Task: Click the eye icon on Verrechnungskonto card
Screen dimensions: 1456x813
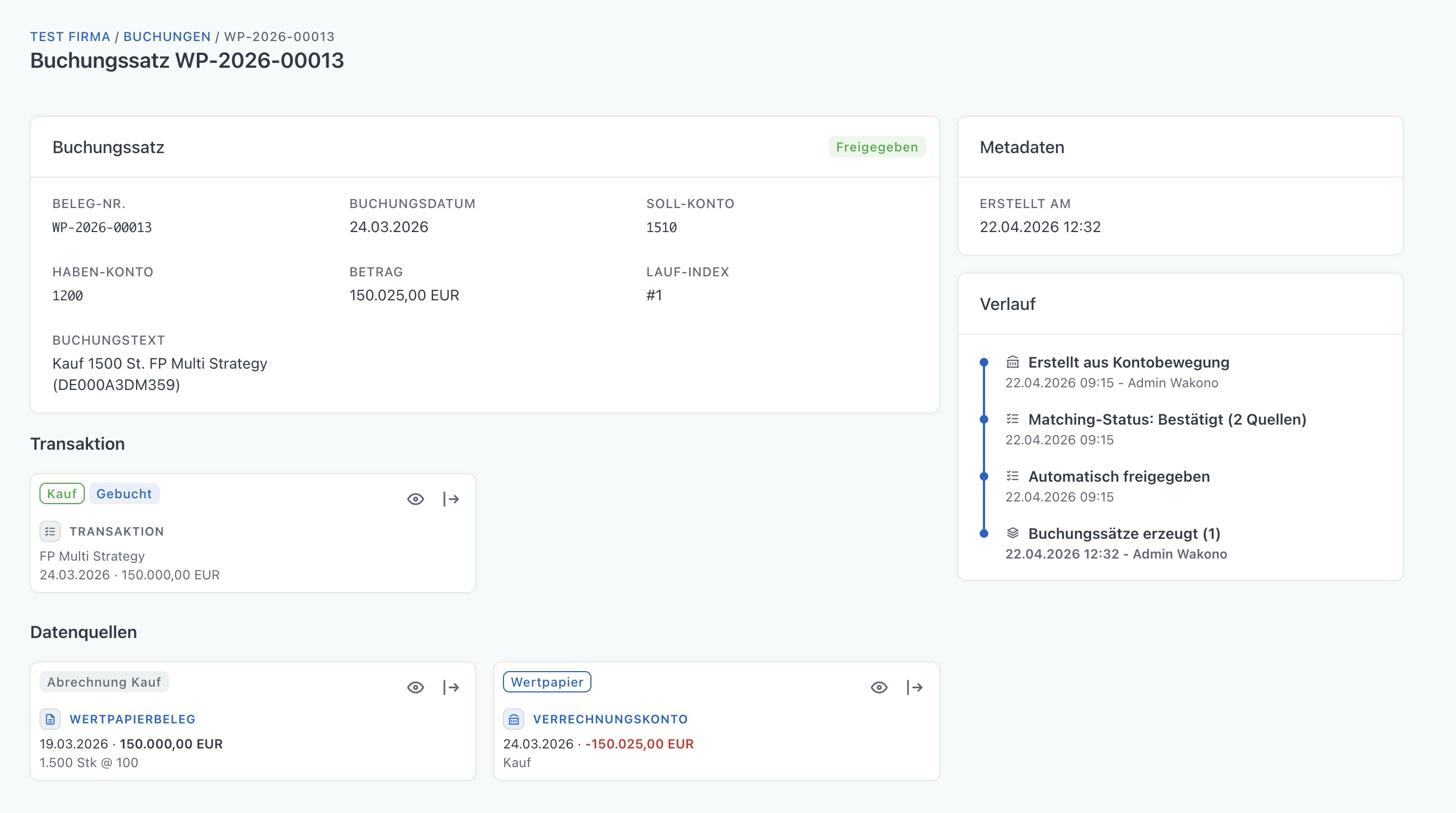Action: tap(879, 688)
